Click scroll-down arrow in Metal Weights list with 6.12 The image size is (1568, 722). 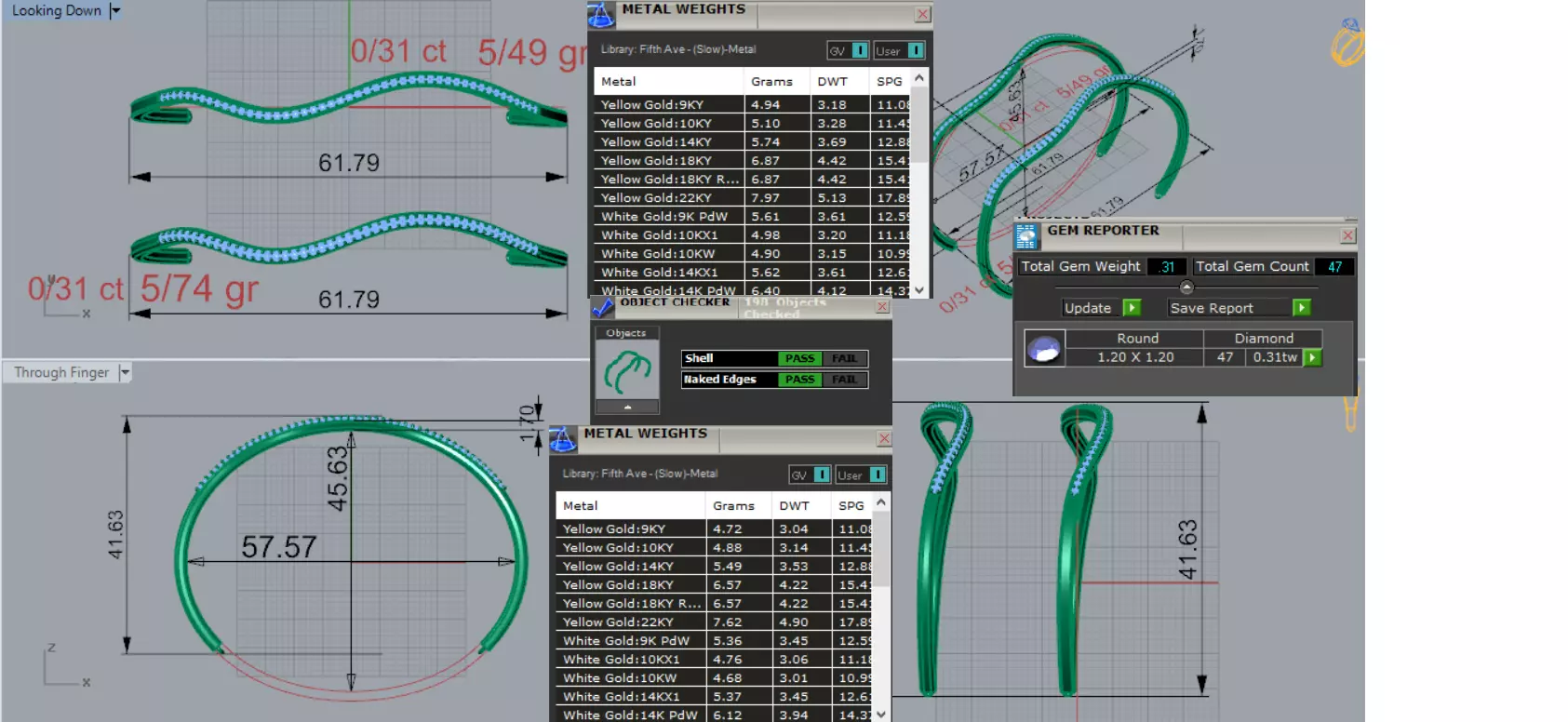tap(881, 715)
